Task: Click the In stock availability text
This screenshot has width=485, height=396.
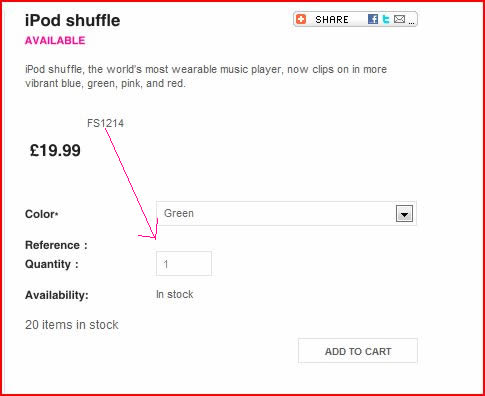Action: (x=175, y=294)
